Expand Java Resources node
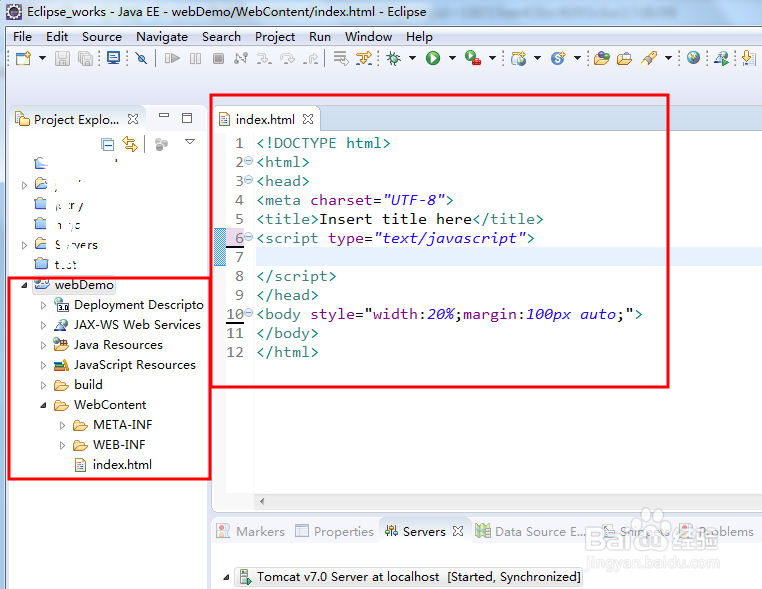Screen dimensions: 762x589 [43, 345]
